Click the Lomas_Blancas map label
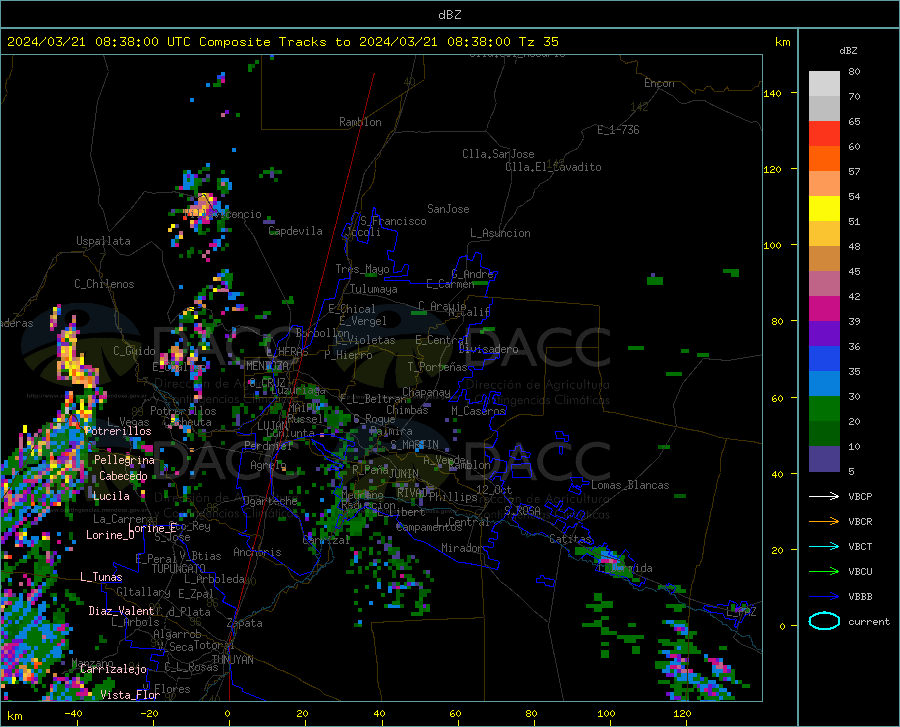Viewport: 900px width, 727px height. click(x=630, y=485)
